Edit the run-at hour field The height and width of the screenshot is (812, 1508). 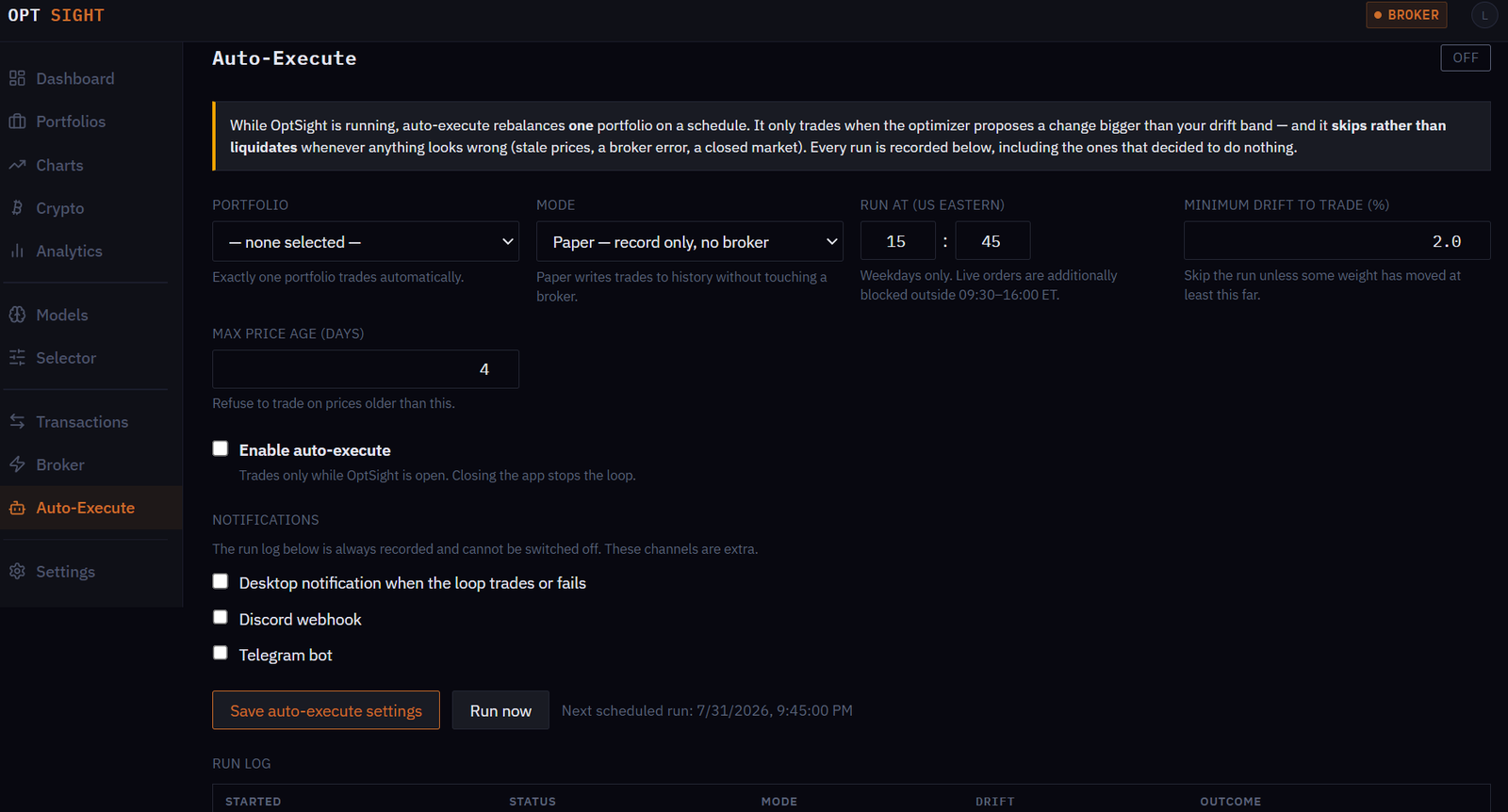898,241
